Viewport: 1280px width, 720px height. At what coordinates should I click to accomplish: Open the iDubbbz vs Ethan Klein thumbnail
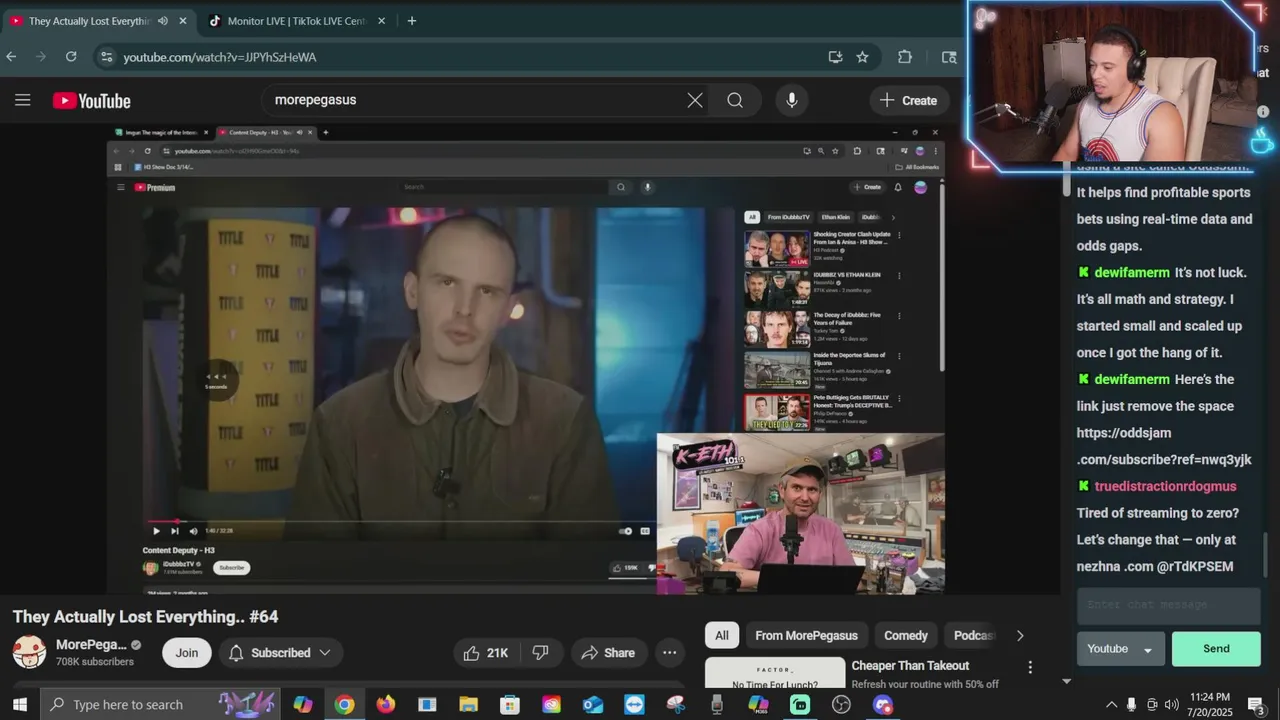(x=777, y=289)
